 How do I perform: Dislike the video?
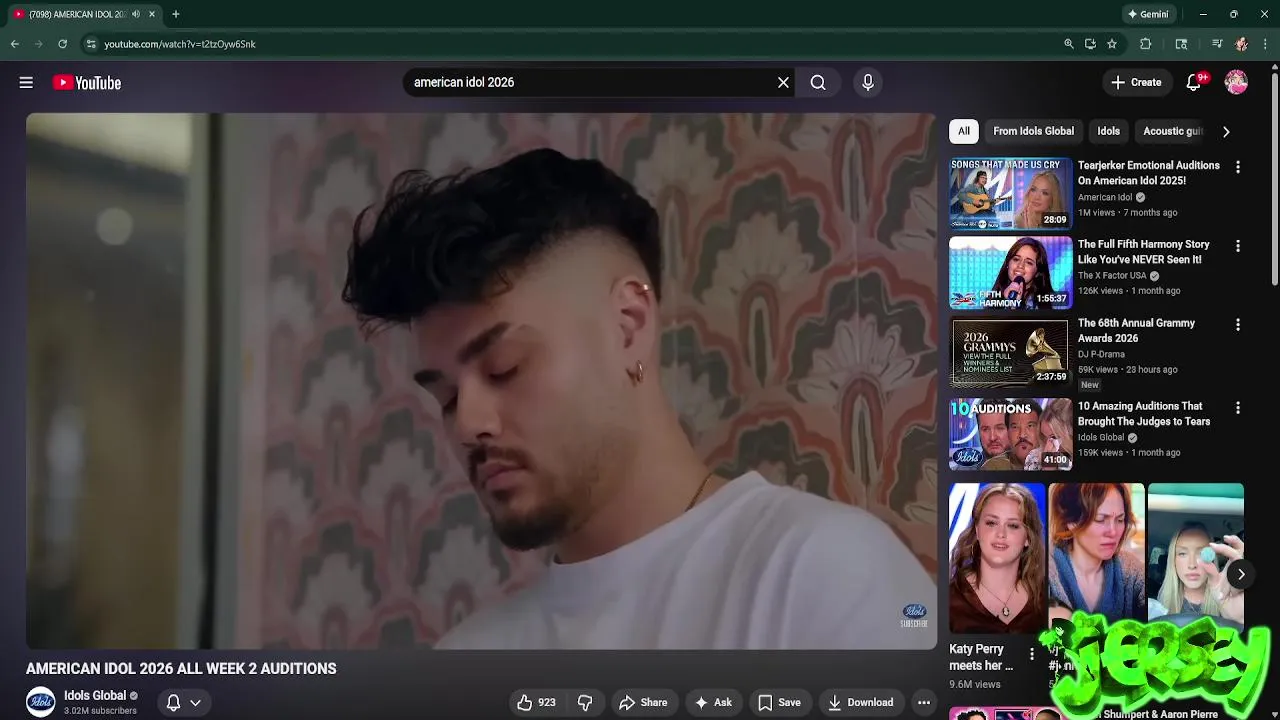click(585, 703)
